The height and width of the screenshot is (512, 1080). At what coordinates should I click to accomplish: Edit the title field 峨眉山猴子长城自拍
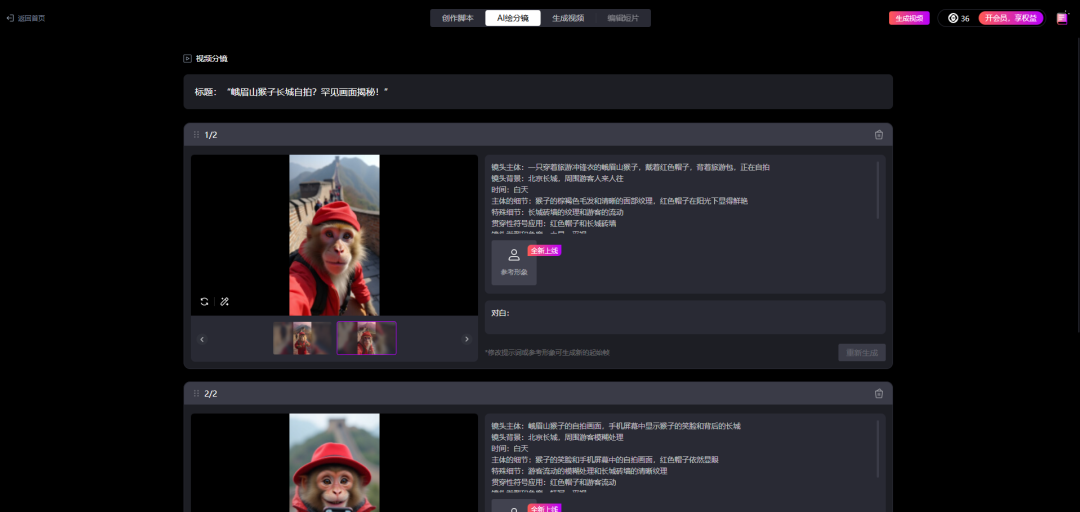[x=538, y=92]
